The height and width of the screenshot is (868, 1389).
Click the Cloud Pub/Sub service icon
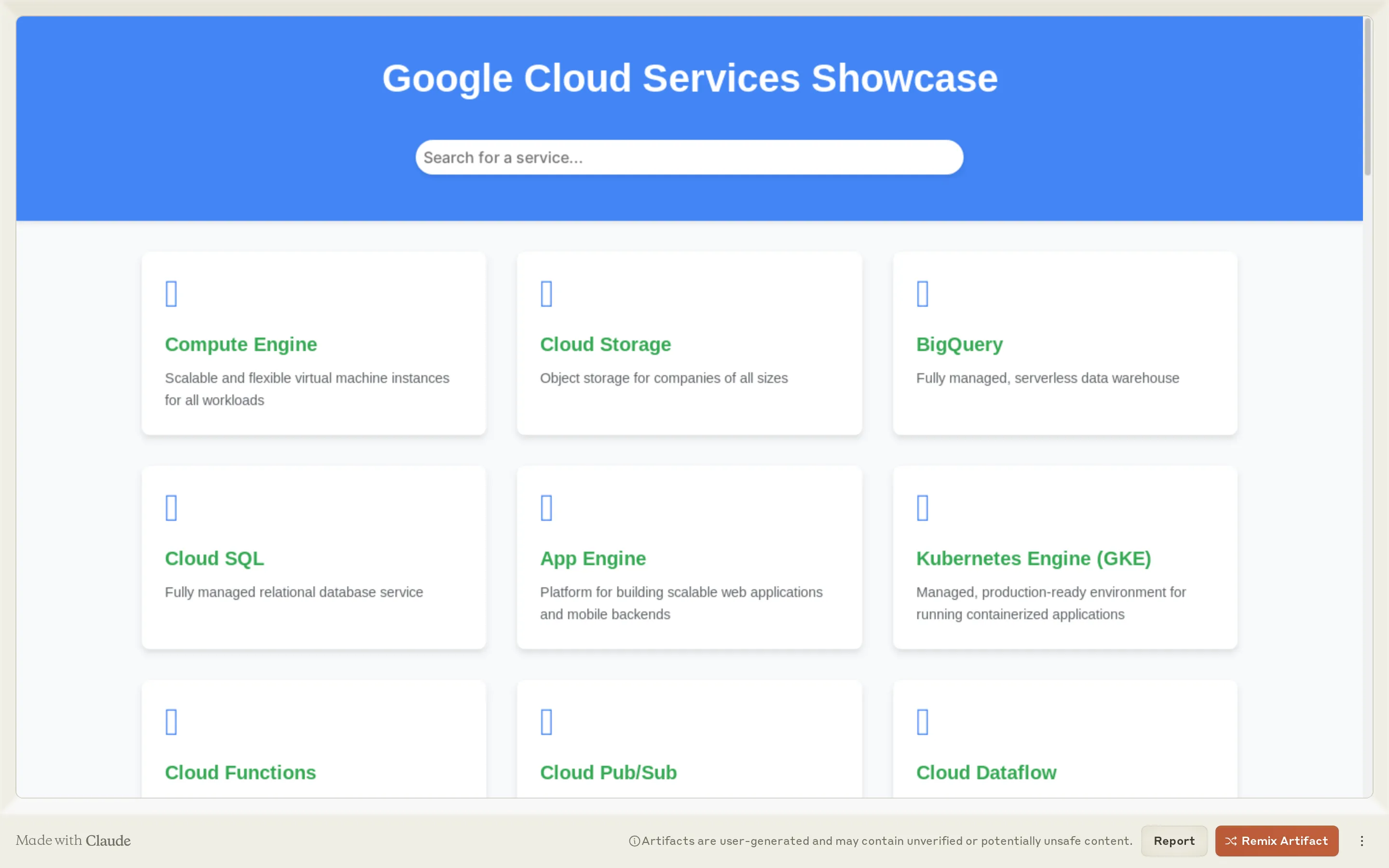click(x=546, y=721)
